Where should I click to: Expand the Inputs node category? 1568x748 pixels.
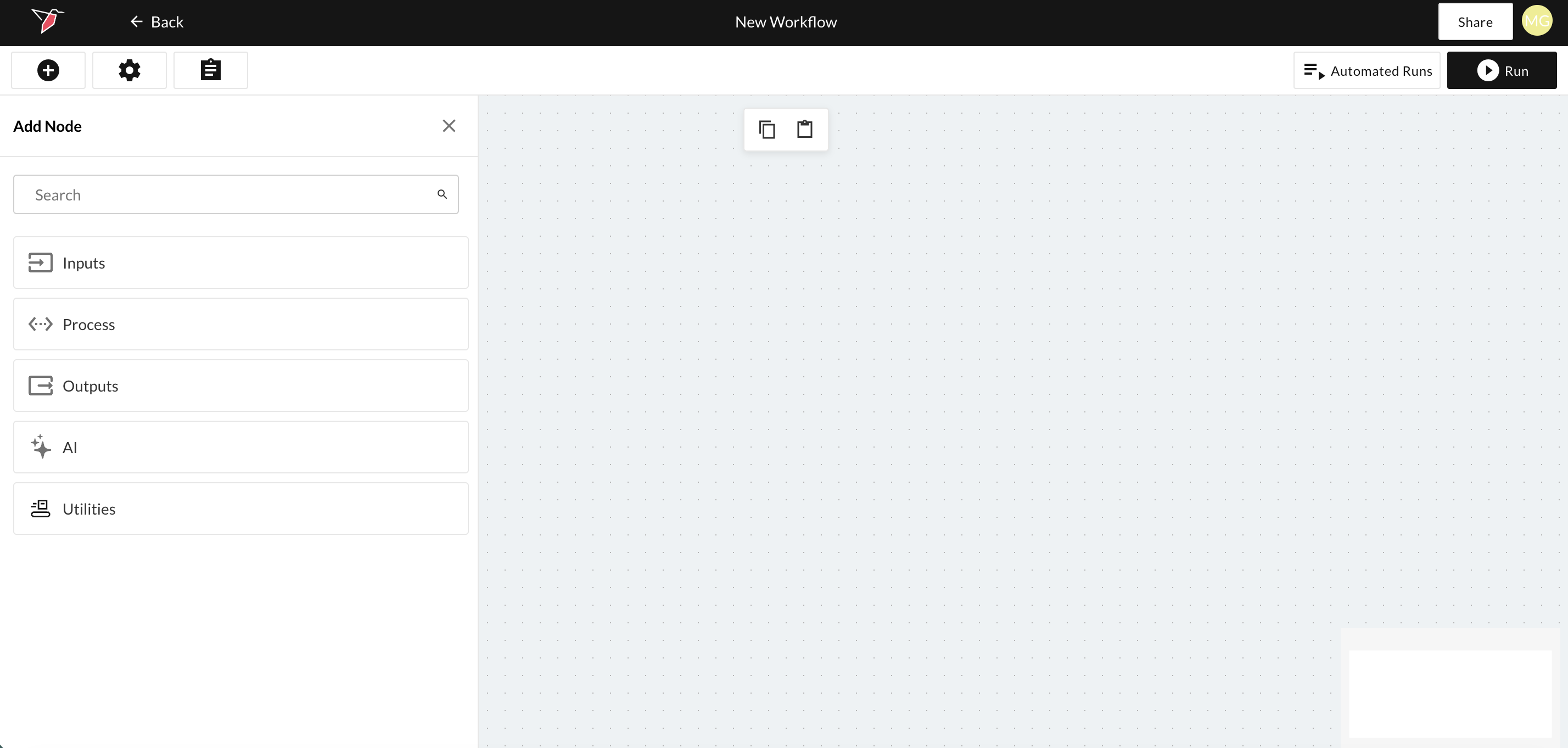[x=241, y=263]
